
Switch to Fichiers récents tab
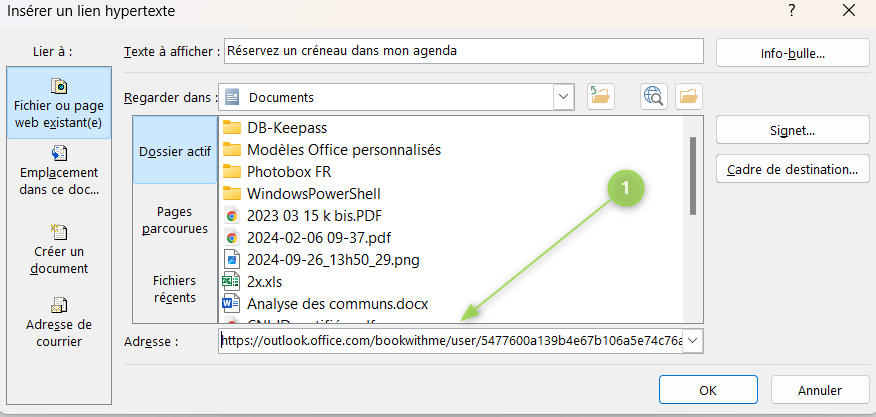coord(175,289)
